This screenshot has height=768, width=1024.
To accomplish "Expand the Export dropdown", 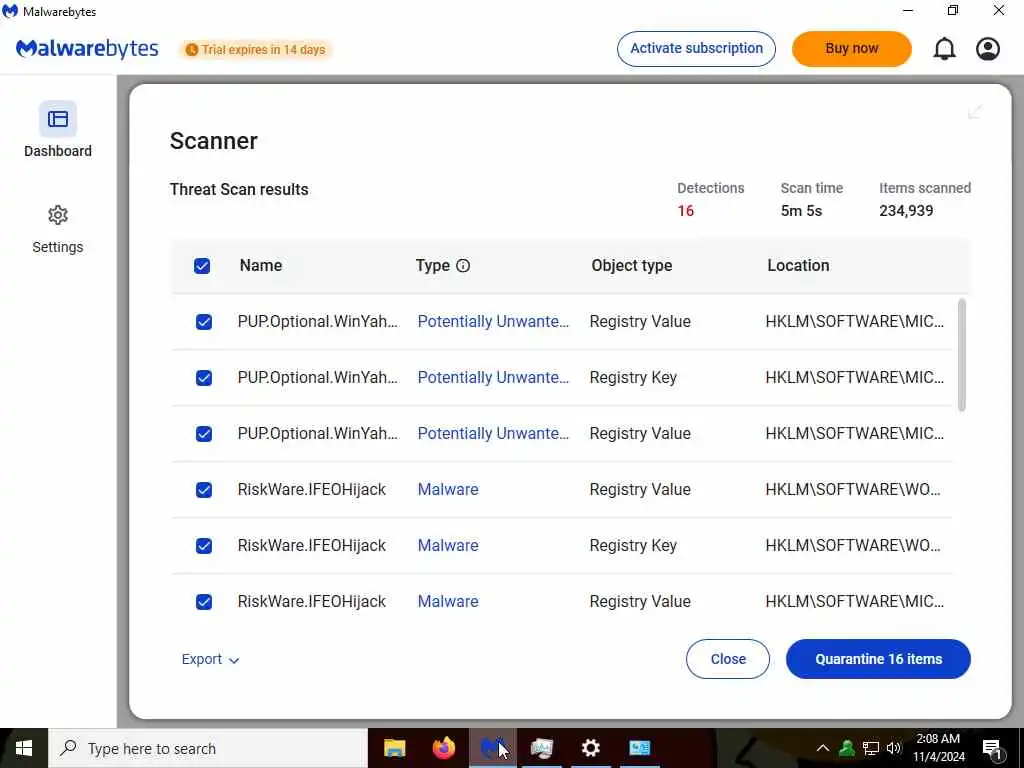I will [210, 660].
